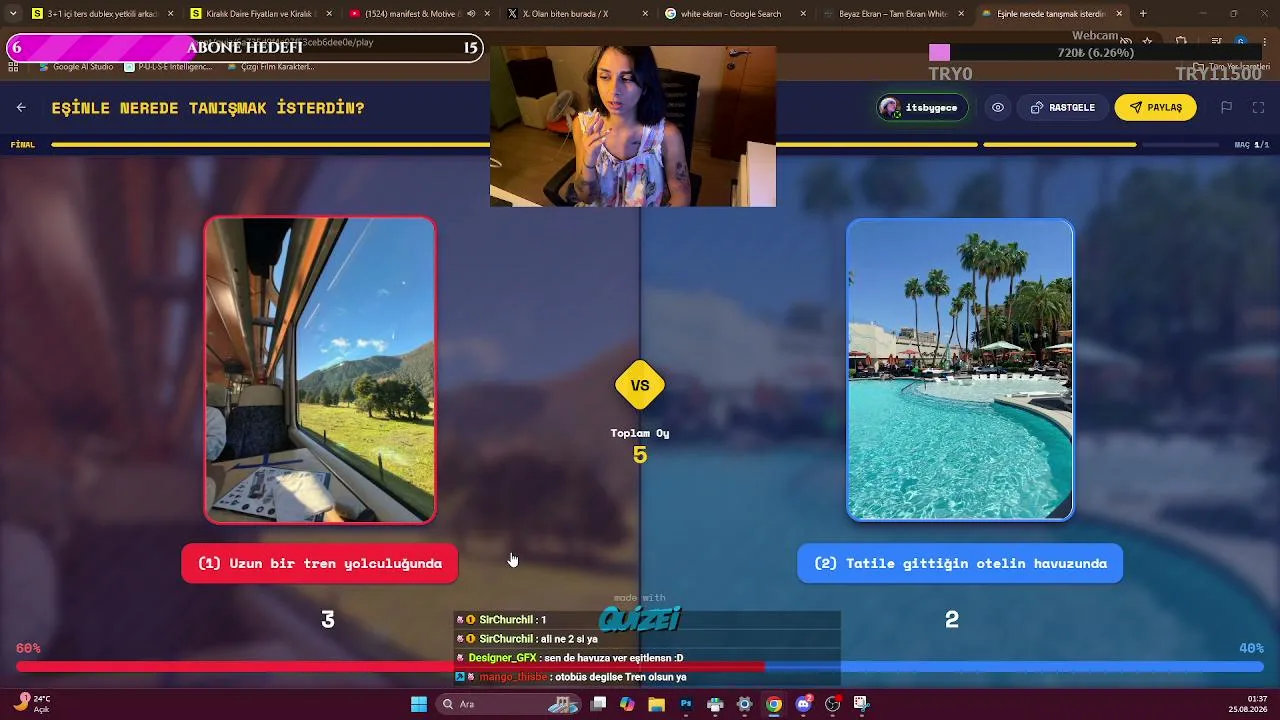Image resolution: width=1280 pixels, height=720 pixels.
Task: Report the quiz with the flag icon
Action: point(1226,108)
